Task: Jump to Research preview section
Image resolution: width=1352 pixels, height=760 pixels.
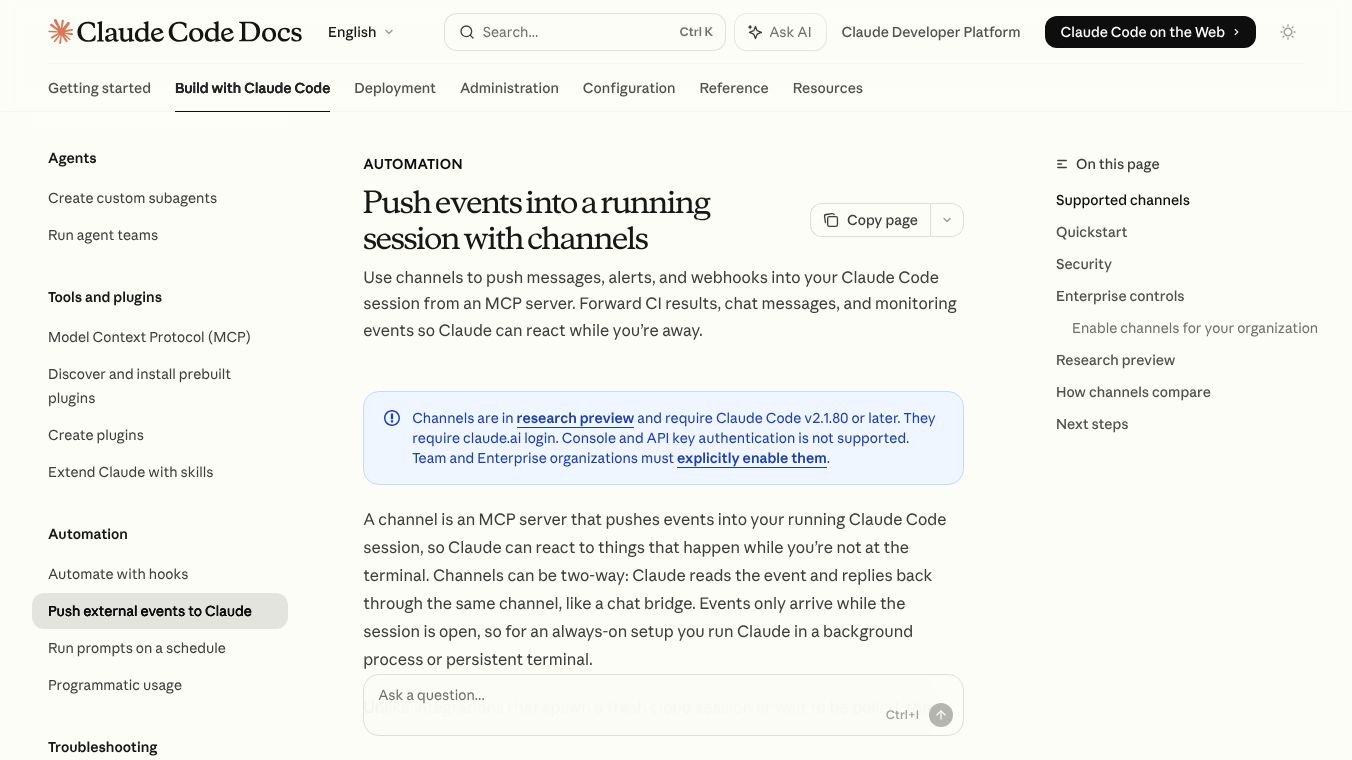Action: [1115, 360]
